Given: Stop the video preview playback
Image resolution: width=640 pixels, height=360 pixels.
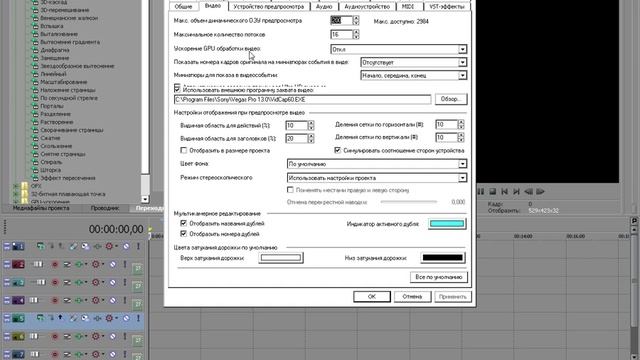Looking at the screenshot, I should click(x=493, y=191).
